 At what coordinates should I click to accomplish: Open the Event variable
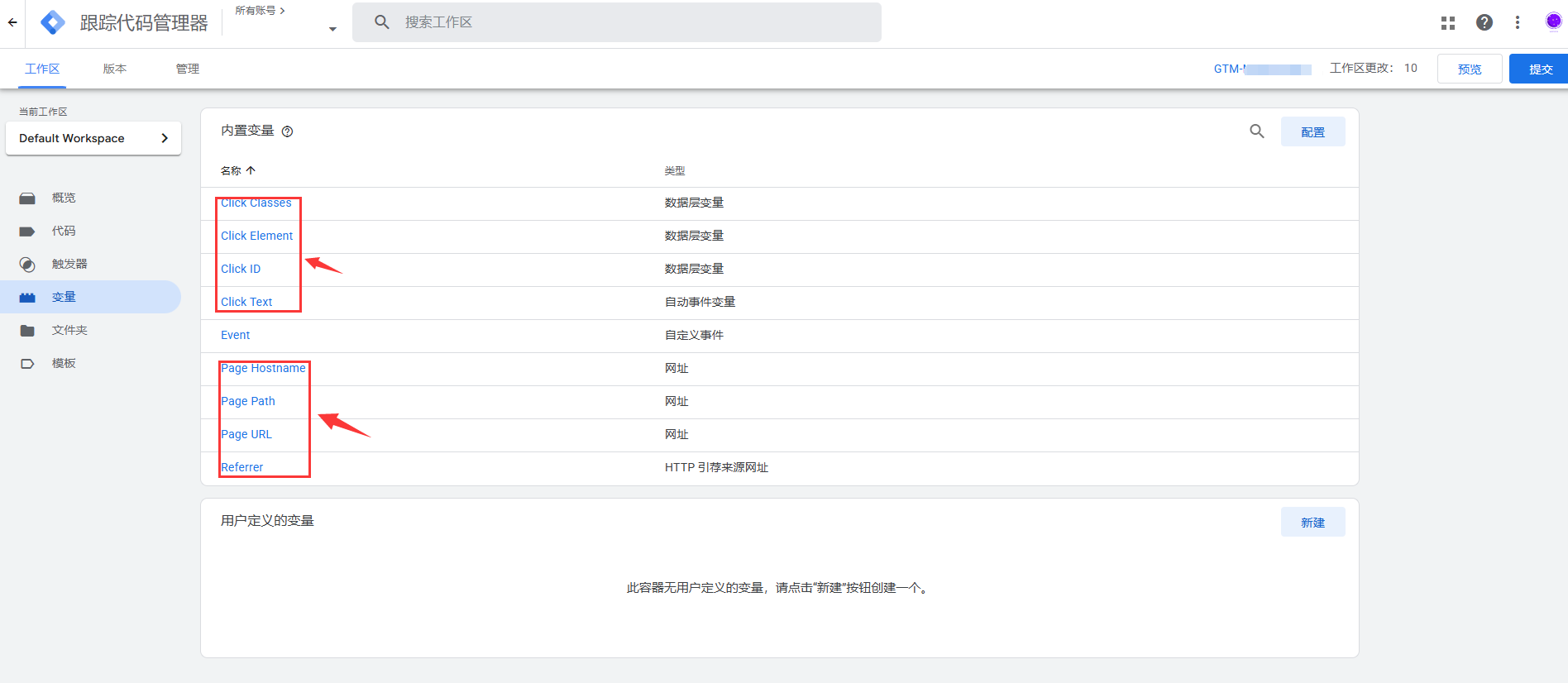pos(236,335)
